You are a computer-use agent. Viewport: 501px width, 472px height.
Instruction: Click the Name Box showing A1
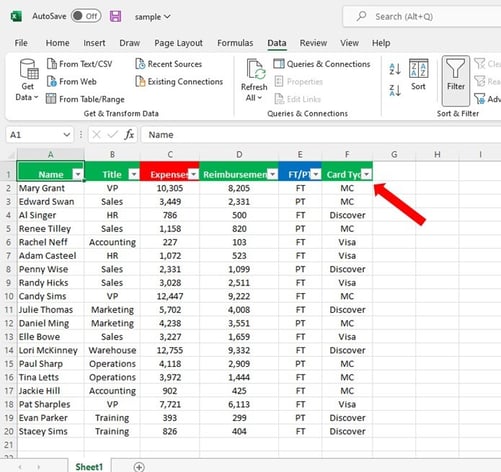34,135
